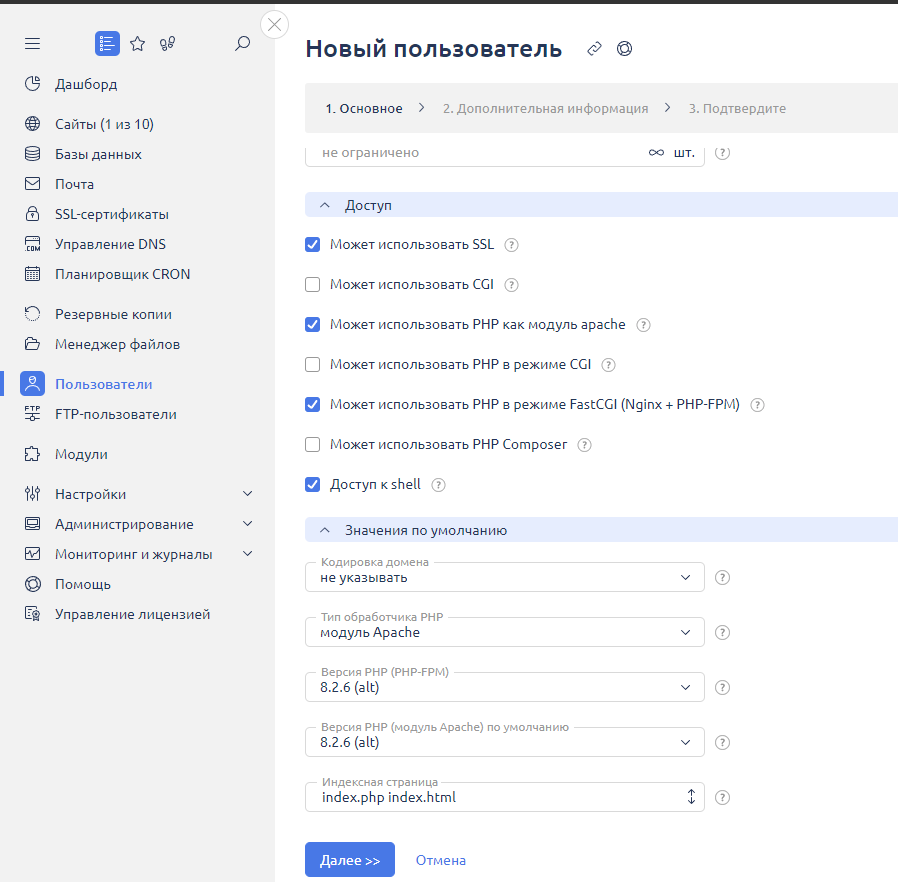Uncheck 'Может использовать SSL' checkbox
Screen dimensions: 898x882
[x=312, y=245]
